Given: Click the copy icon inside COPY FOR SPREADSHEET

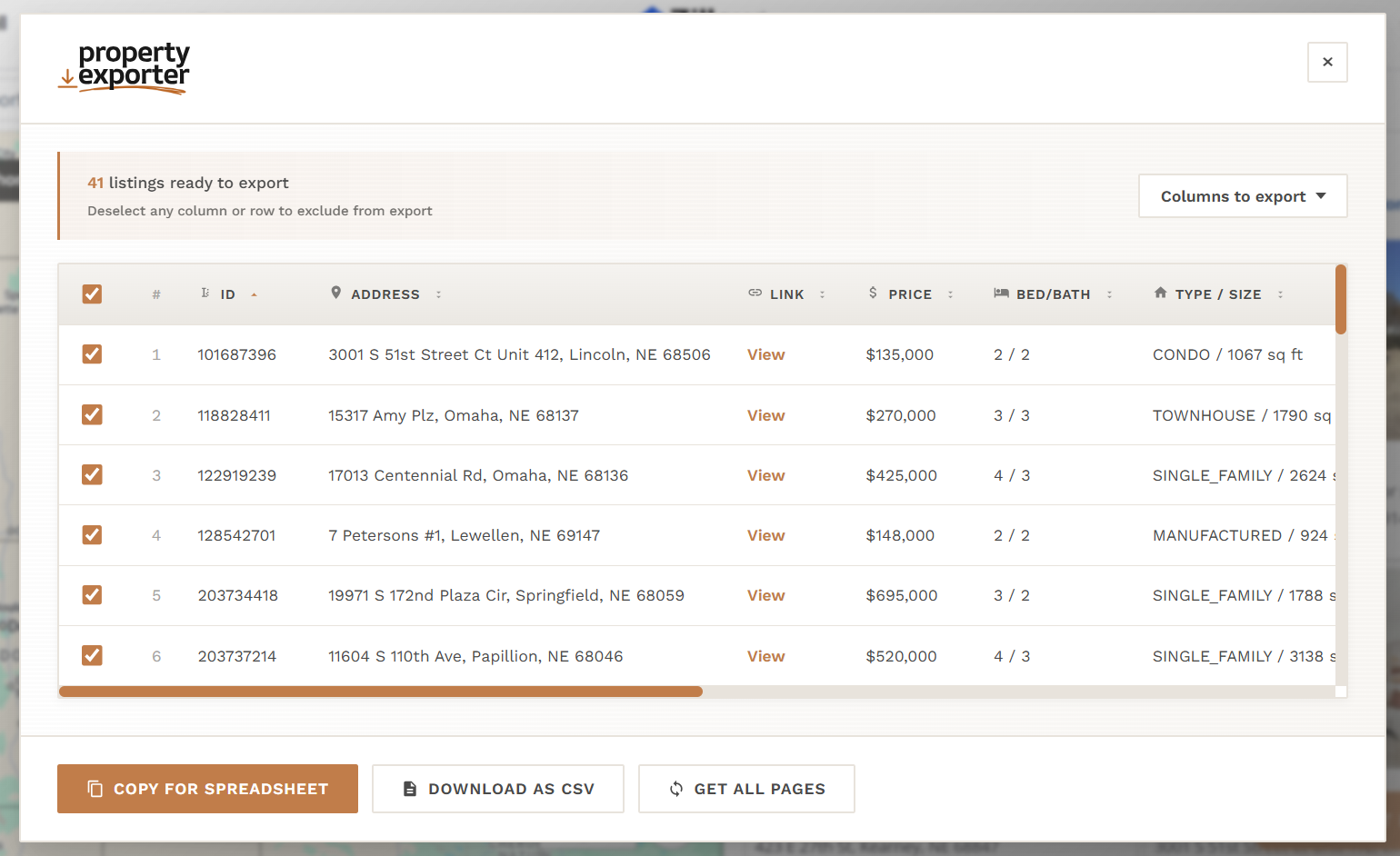Looking at the screenshot, I should click(95, 789).
